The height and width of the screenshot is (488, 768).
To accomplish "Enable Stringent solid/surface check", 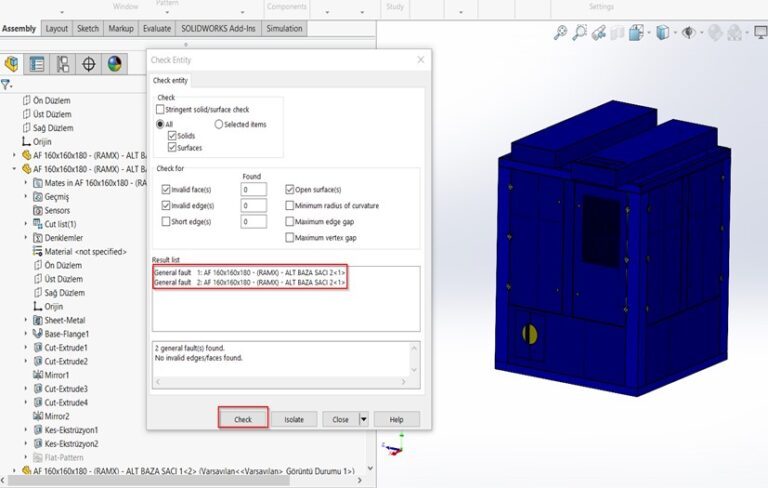I will [161, 109].
